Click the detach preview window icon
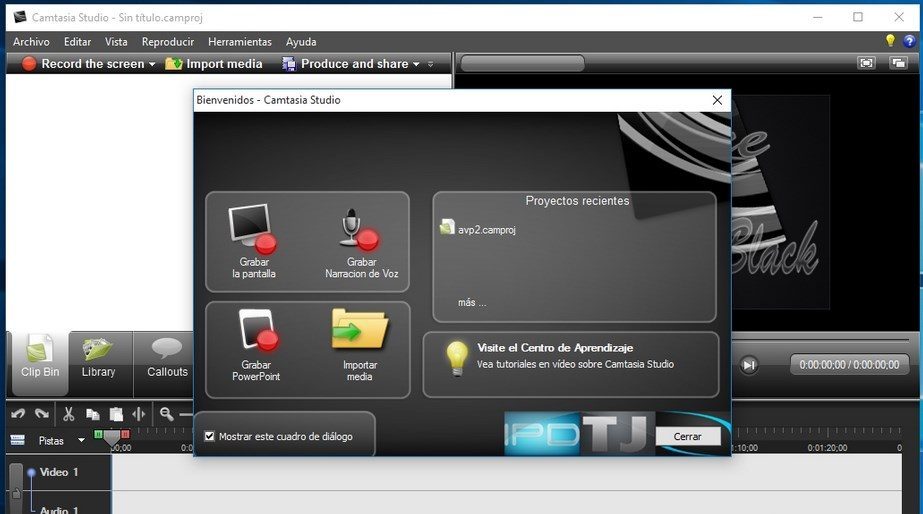 click(898, 63)
